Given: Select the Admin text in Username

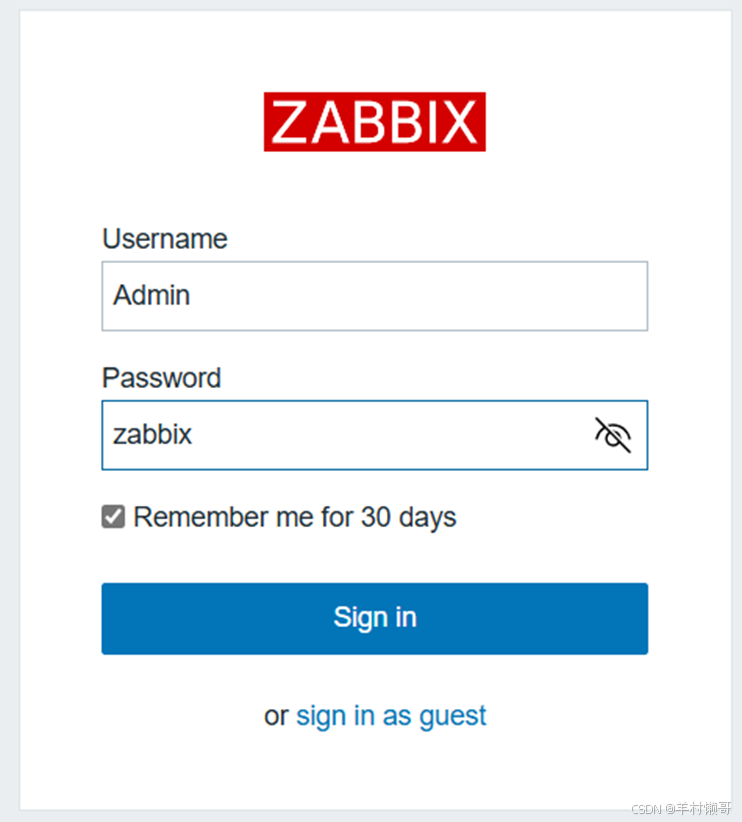Looking at the screenshot, I should [150, 295].
